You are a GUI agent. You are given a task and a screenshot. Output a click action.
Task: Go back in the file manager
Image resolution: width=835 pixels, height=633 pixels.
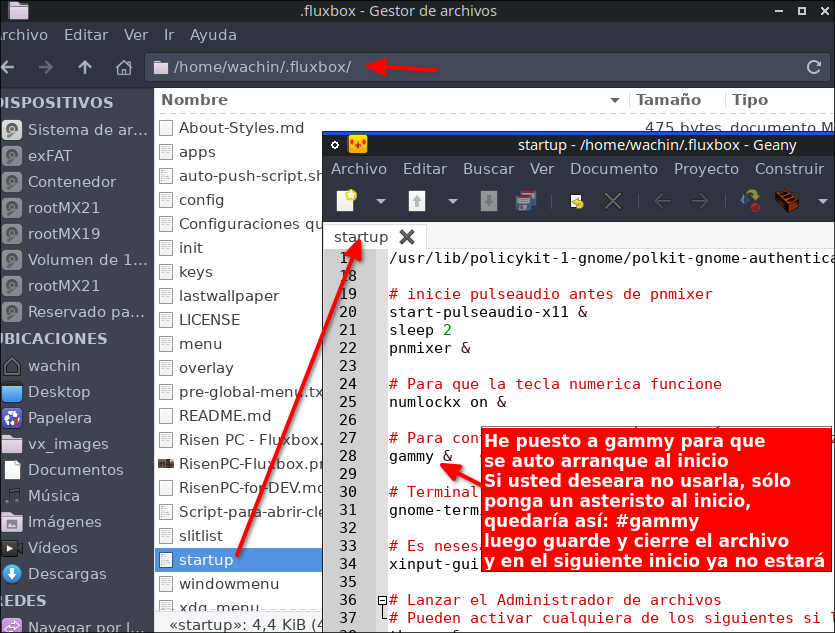tap(7, 67)
